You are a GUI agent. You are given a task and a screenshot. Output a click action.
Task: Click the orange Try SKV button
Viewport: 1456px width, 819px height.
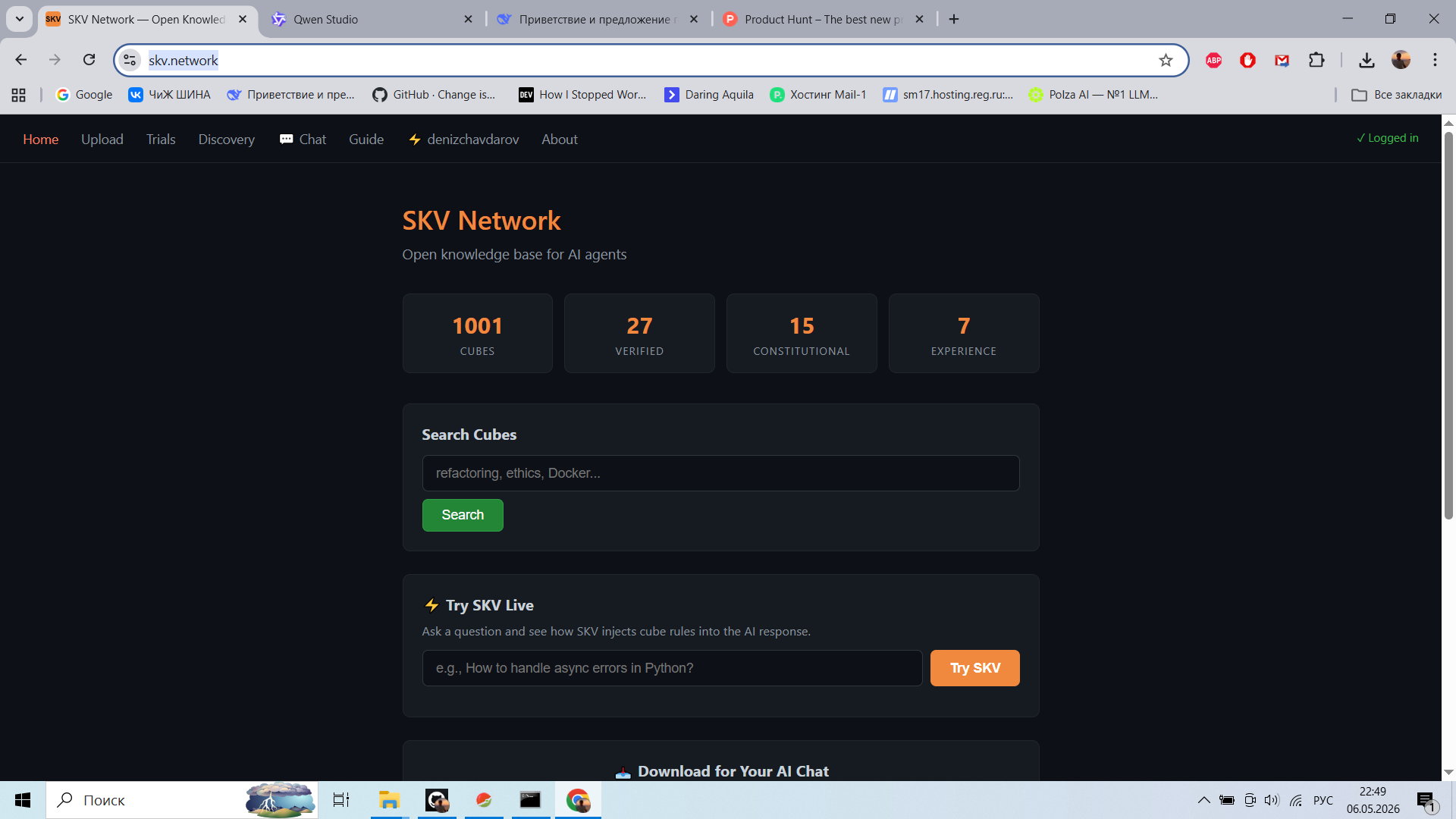(975, 668)
